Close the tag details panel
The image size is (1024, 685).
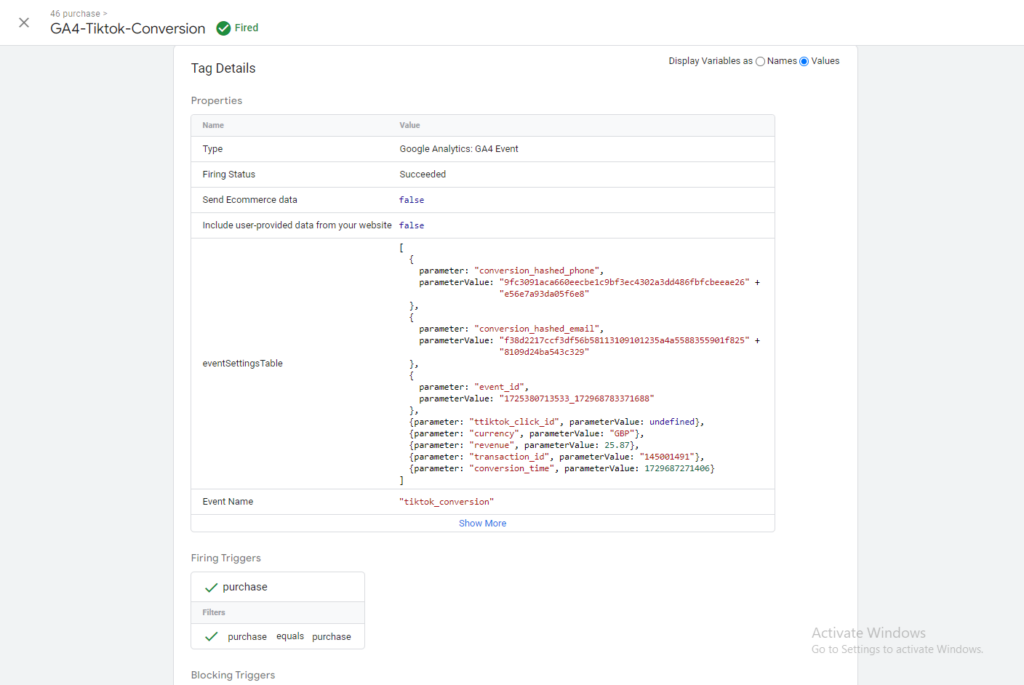(x=24, y=23)
